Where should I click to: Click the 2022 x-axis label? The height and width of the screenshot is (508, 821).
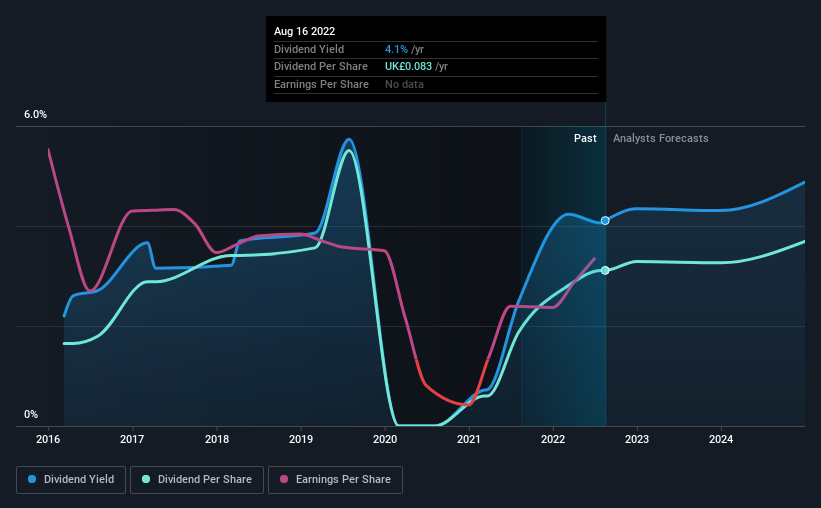[553, 439]
